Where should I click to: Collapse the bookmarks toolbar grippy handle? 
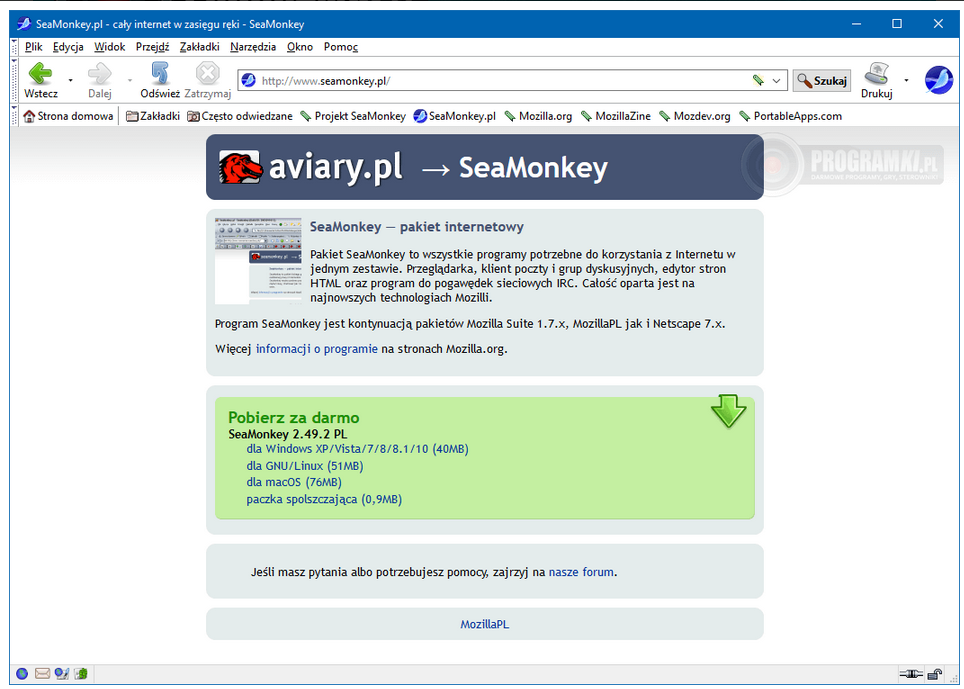tap(14, 116)
